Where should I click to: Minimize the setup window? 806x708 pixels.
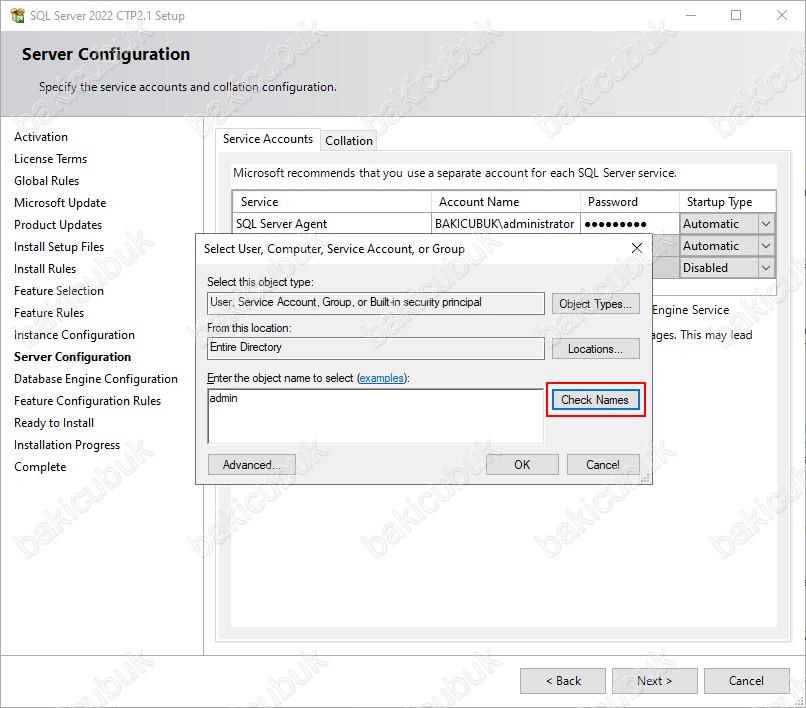click(691, 15)
